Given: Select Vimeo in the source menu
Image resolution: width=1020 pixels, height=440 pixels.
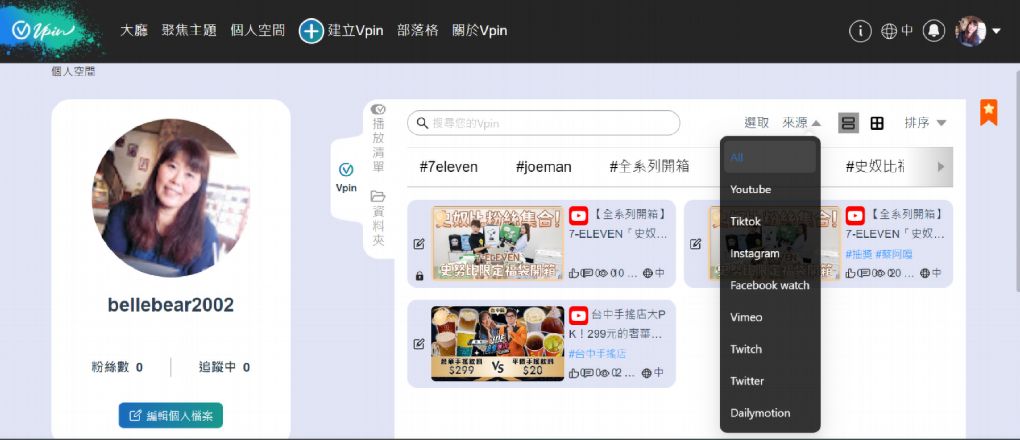Looking at the screenshot, I should 770,317.
